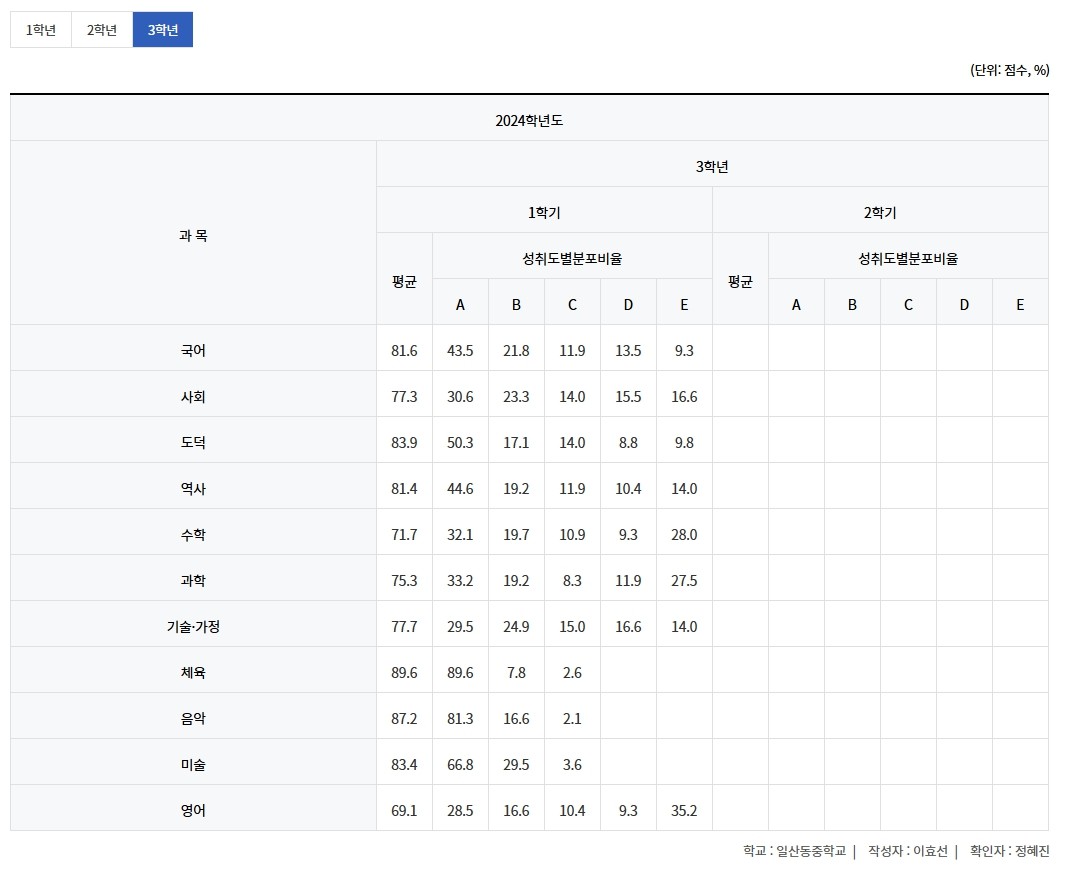Select the 영어 subject row label
This screenshot has height=879, width=1066.
click(x=193, y=811)
